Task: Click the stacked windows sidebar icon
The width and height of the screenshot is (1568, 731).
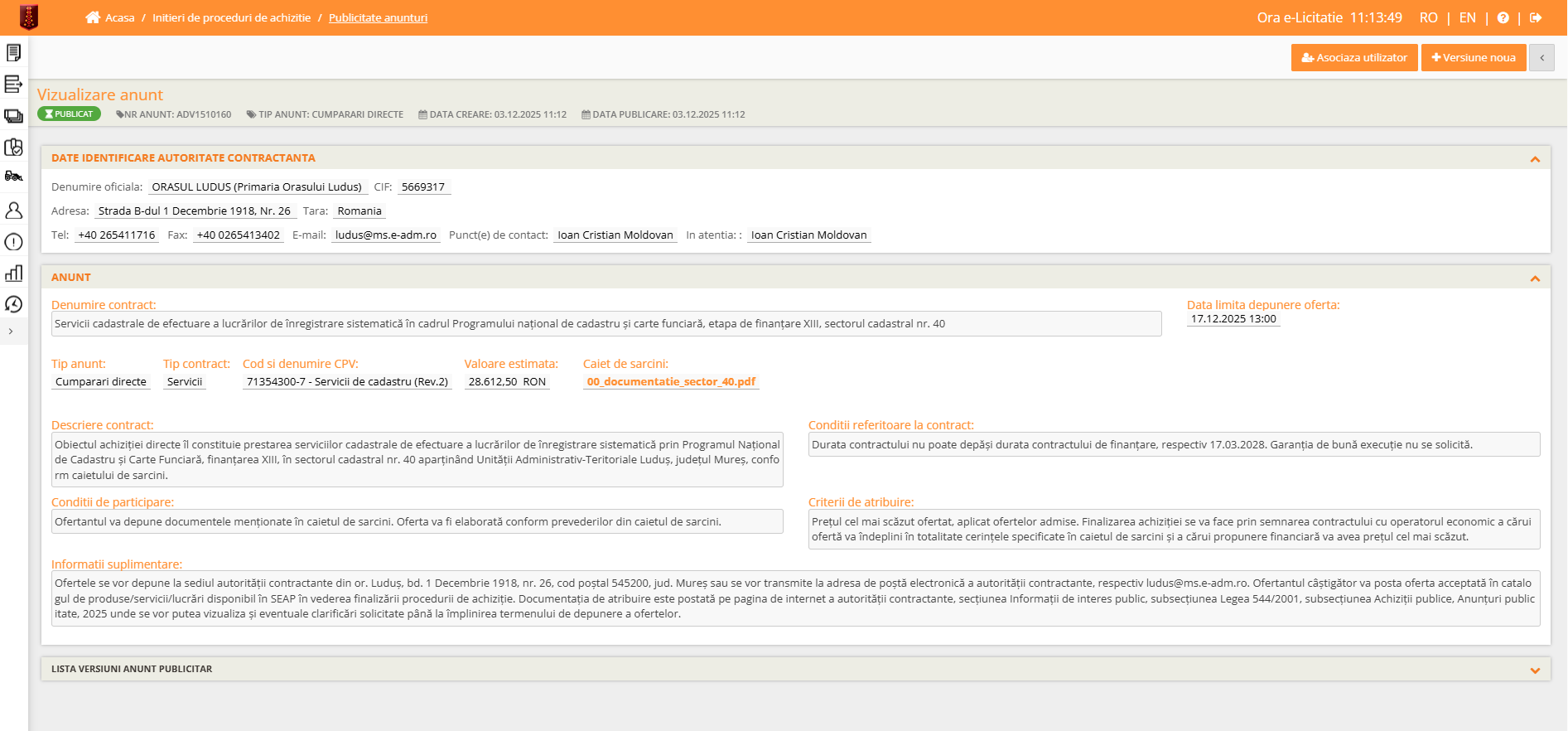Action: point(13,116)
